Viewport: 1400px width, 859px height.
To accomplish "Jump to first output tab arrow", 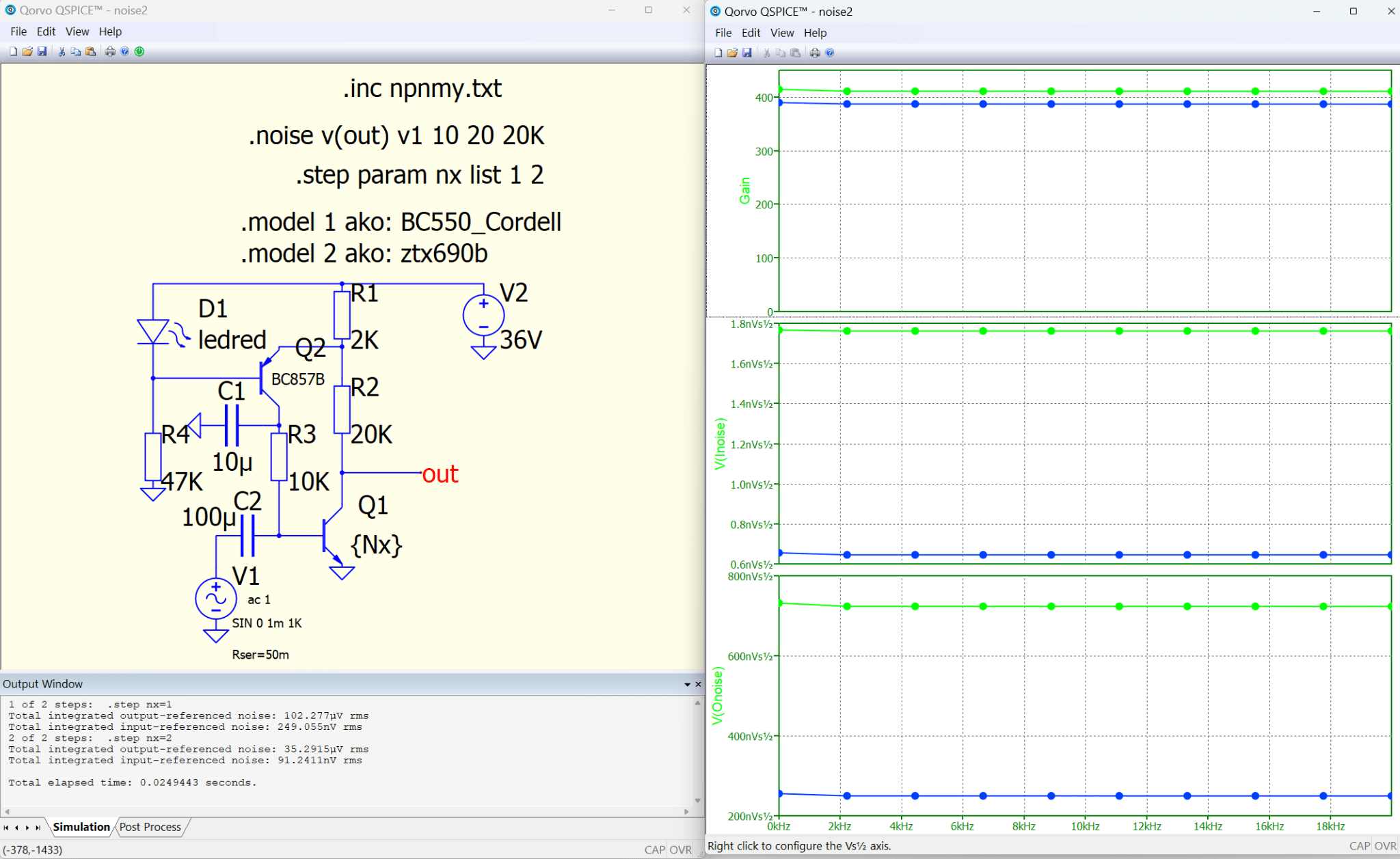I will click(x=6, y=828).
